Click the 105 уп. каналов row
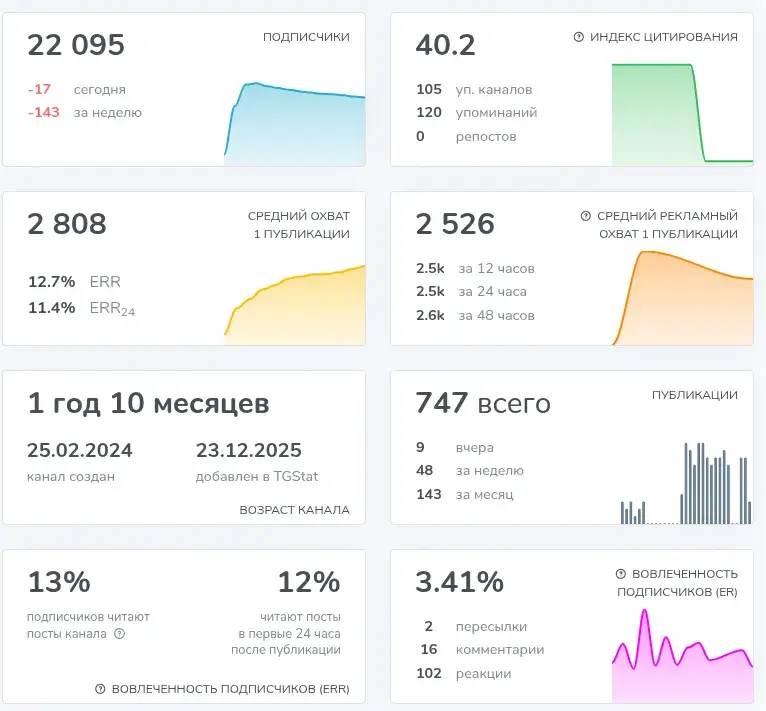 click(474, 89)
